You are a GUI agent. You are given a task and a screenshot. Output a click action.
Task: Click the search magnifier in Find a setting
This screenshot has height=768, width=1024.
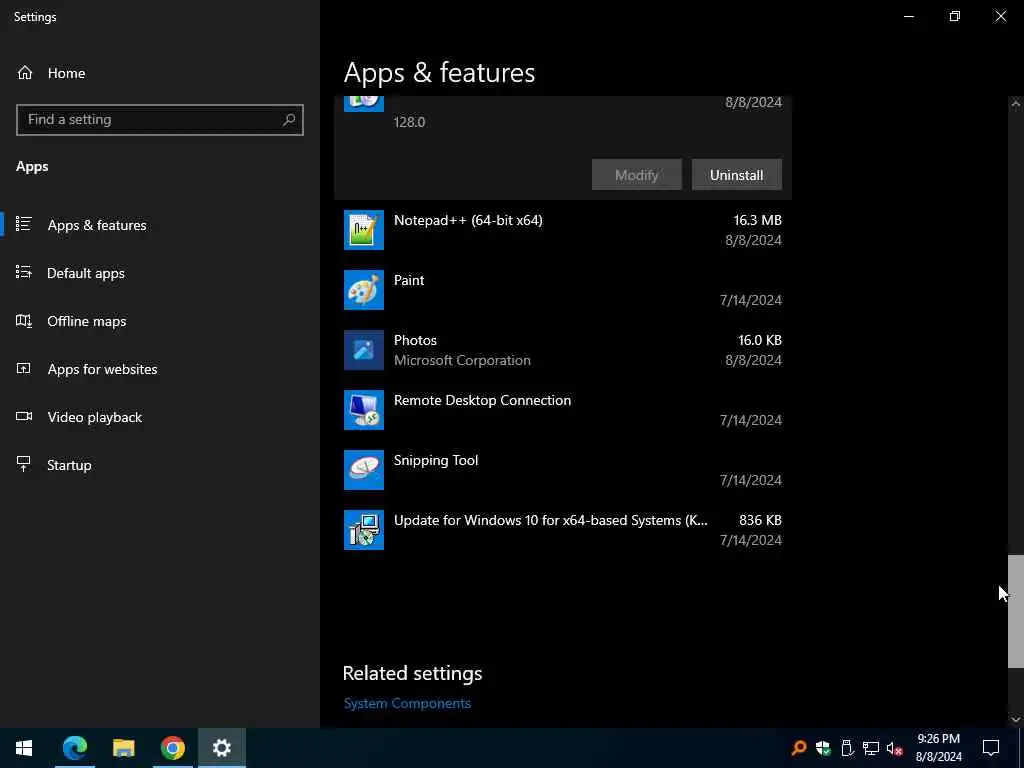[x=289, y=120]
